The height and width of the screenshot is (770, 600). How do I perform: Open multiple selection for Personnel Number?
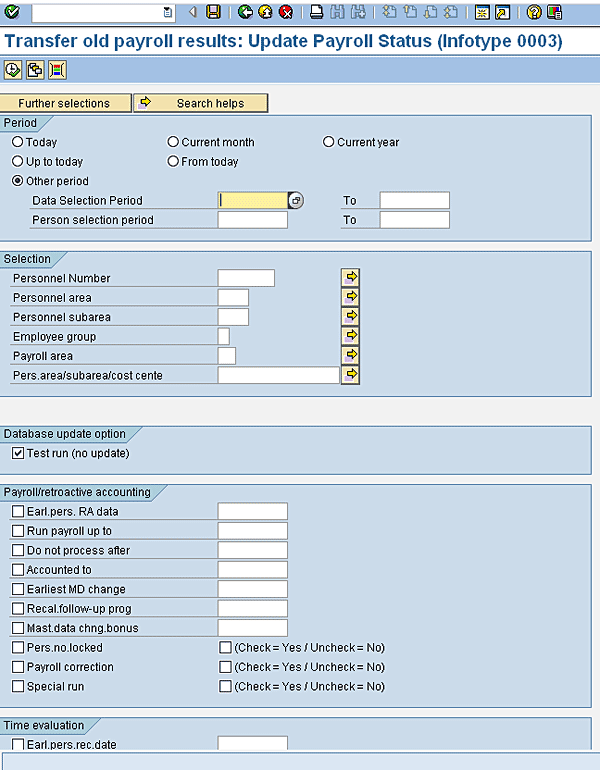(351, 278)
